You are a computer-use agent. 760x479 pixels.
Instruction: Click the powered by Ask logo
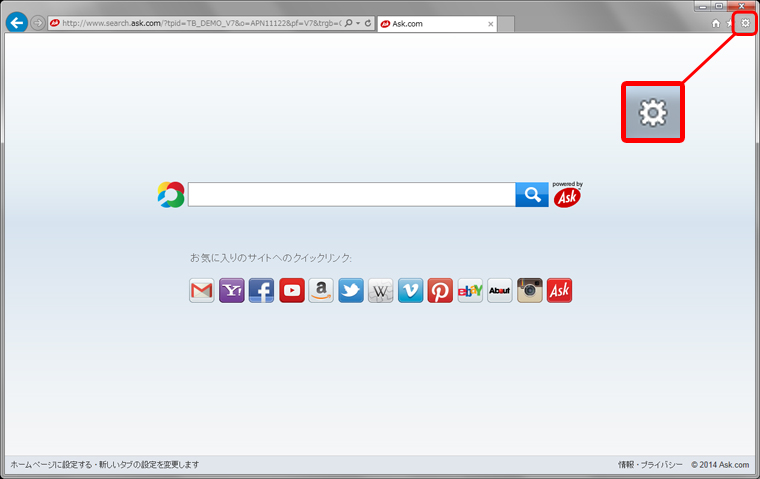tap(567, 194)
